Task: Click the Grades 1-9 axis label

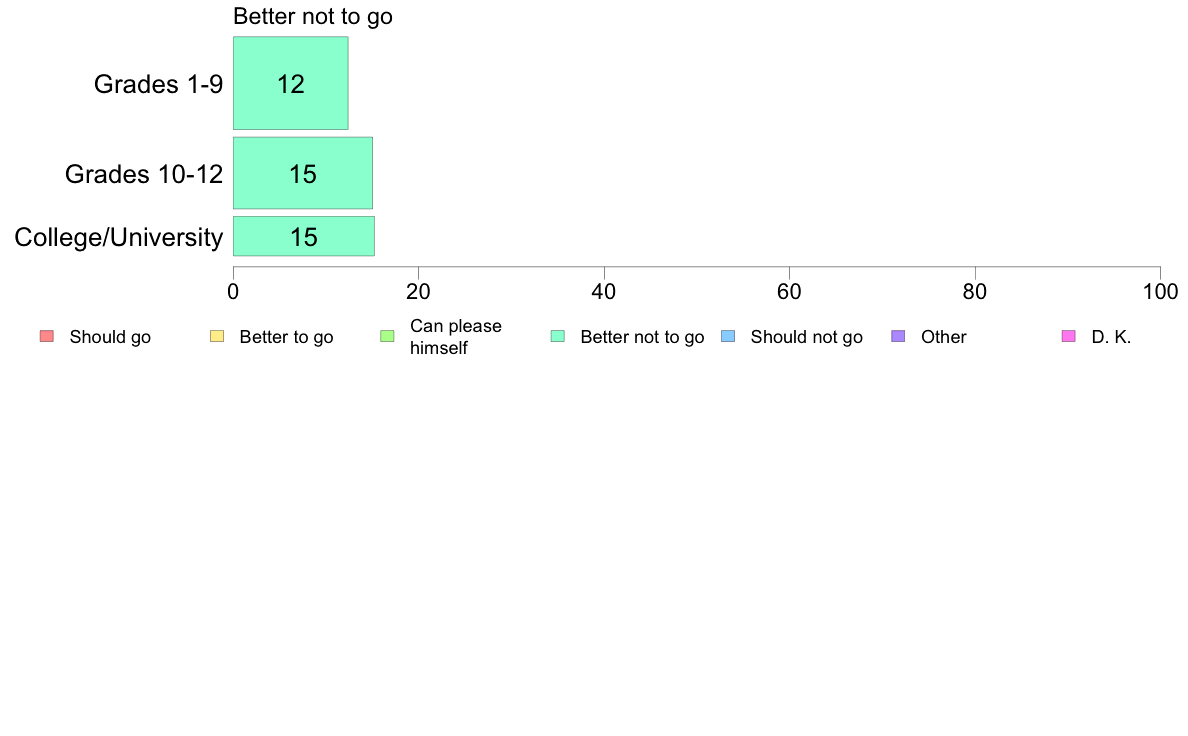Action: 158,84
